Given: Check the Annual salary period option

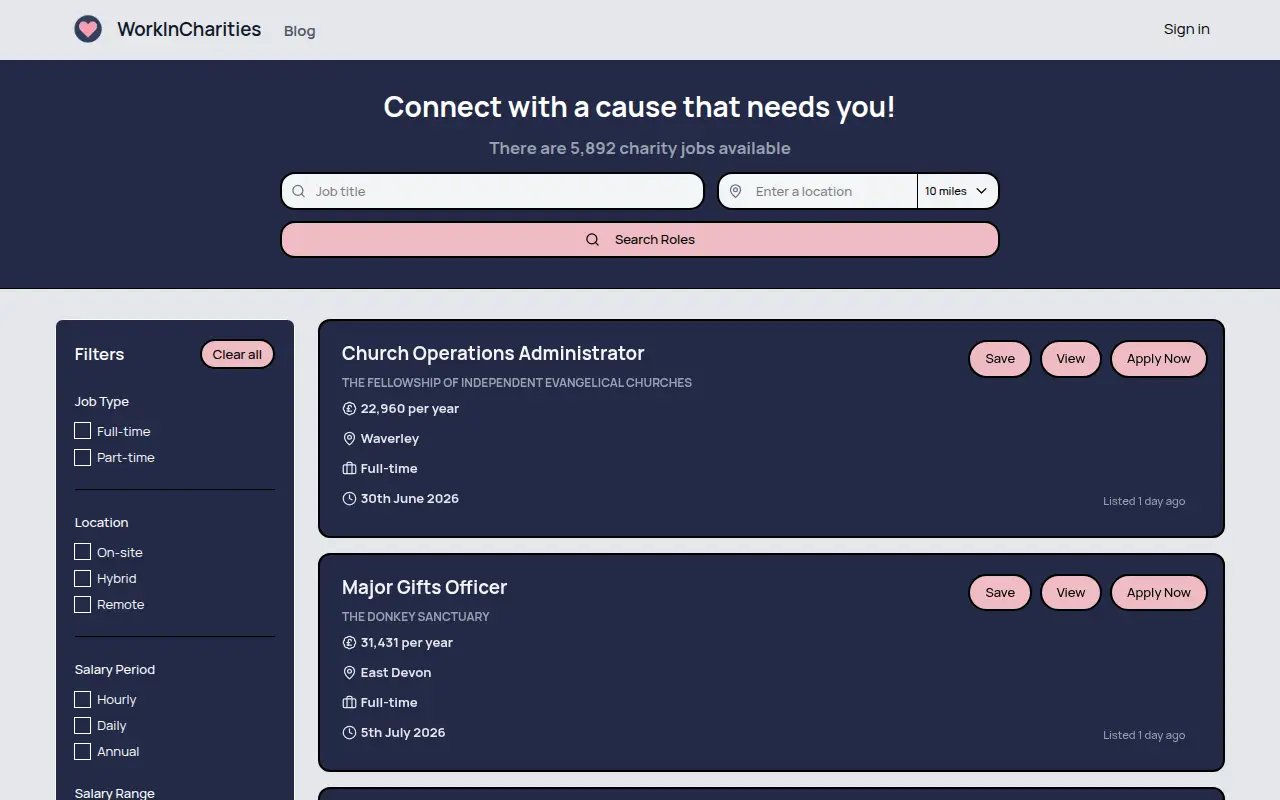Looking at the screenshot, I should click(x=83, y=751).
